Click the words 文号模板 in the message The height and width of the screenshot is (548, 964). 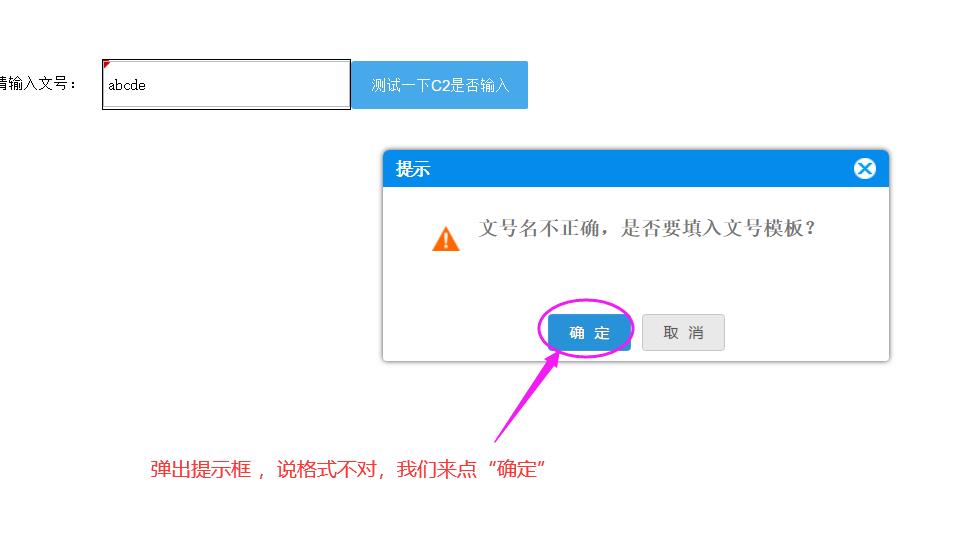[x=764, y=228]
